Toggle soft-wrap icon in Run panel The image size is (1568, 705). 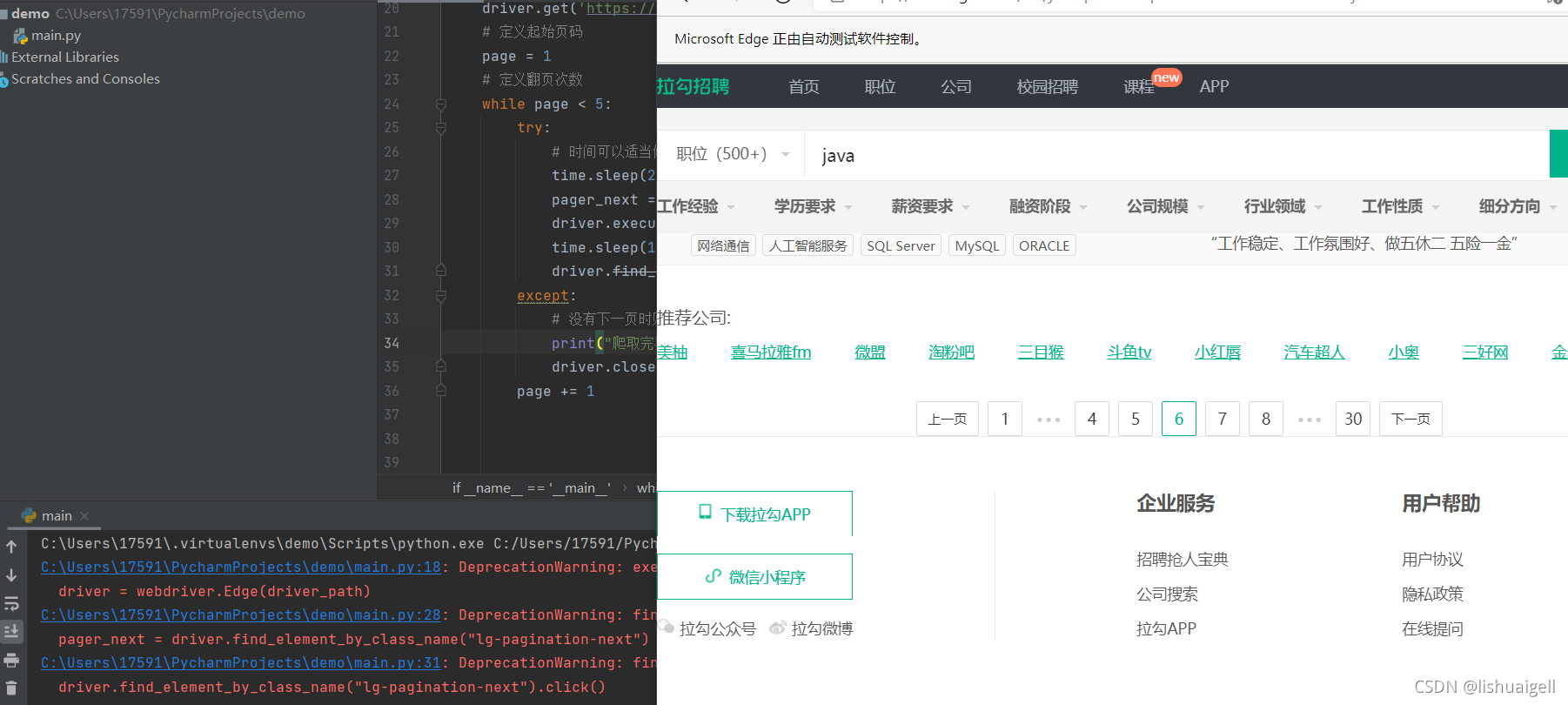point(11,603)
